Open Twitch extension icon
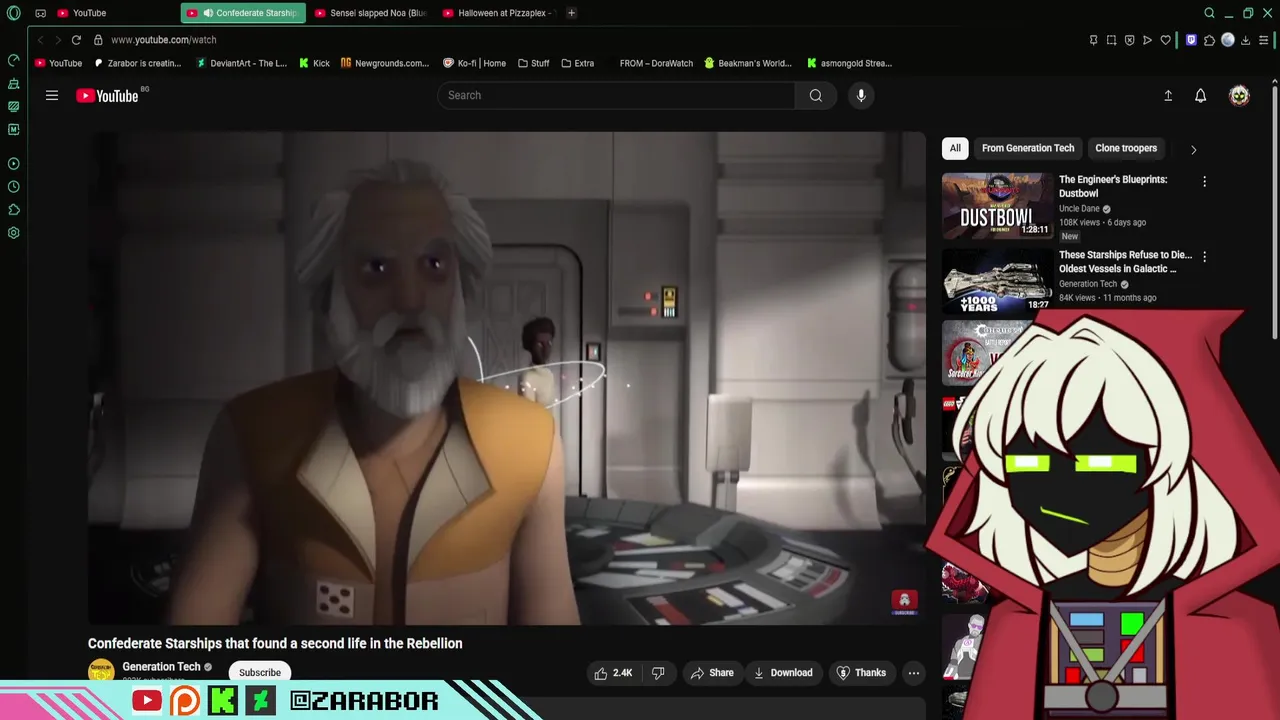 [1191, 40]
